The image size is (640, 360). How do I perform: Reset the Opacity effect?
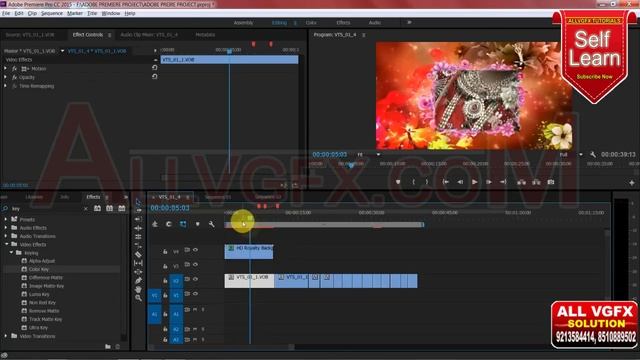(154, 76)
